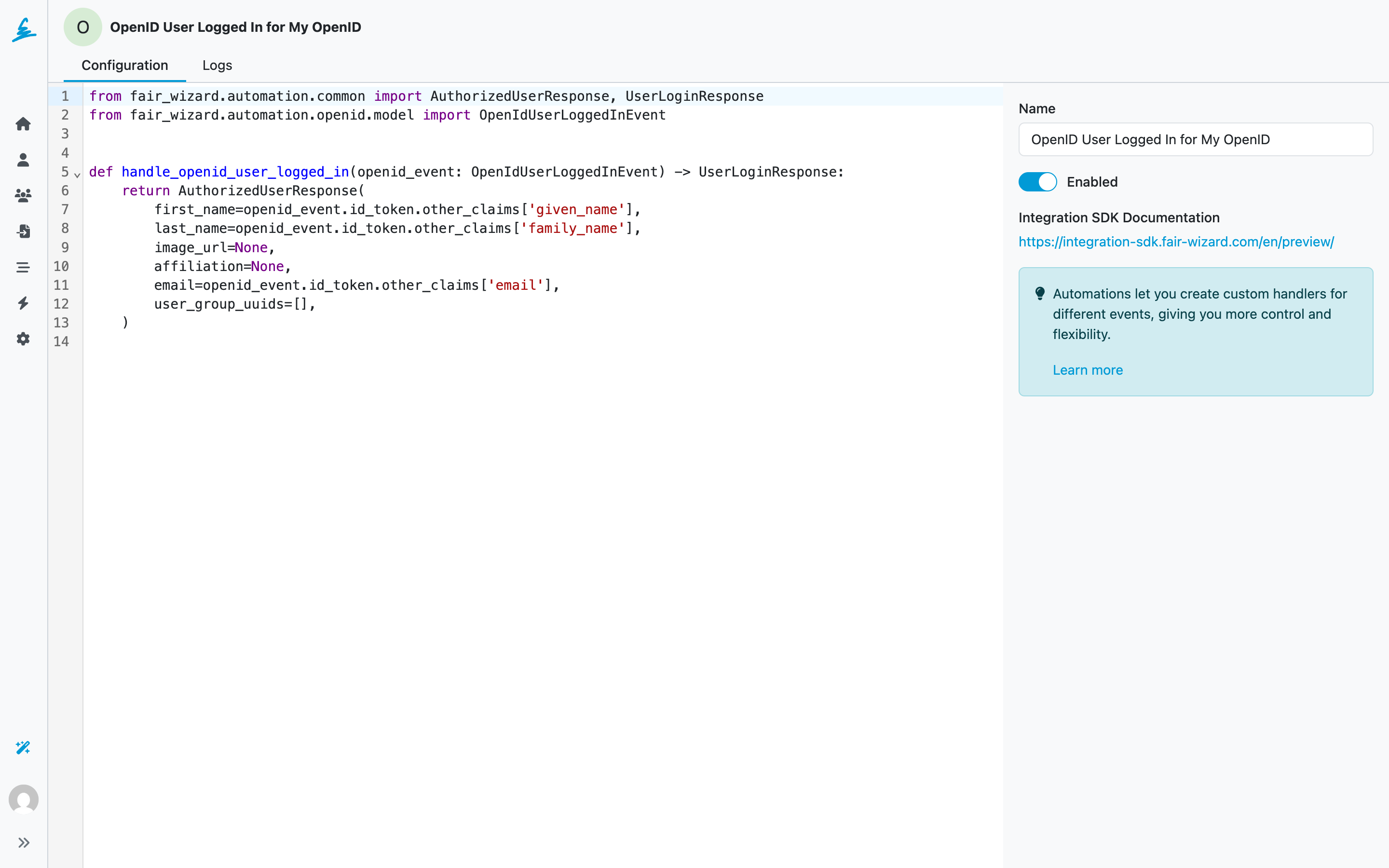Open the user profile avatar
Image resolution: width=1389 pixels, height=868 pixels.
24,799
